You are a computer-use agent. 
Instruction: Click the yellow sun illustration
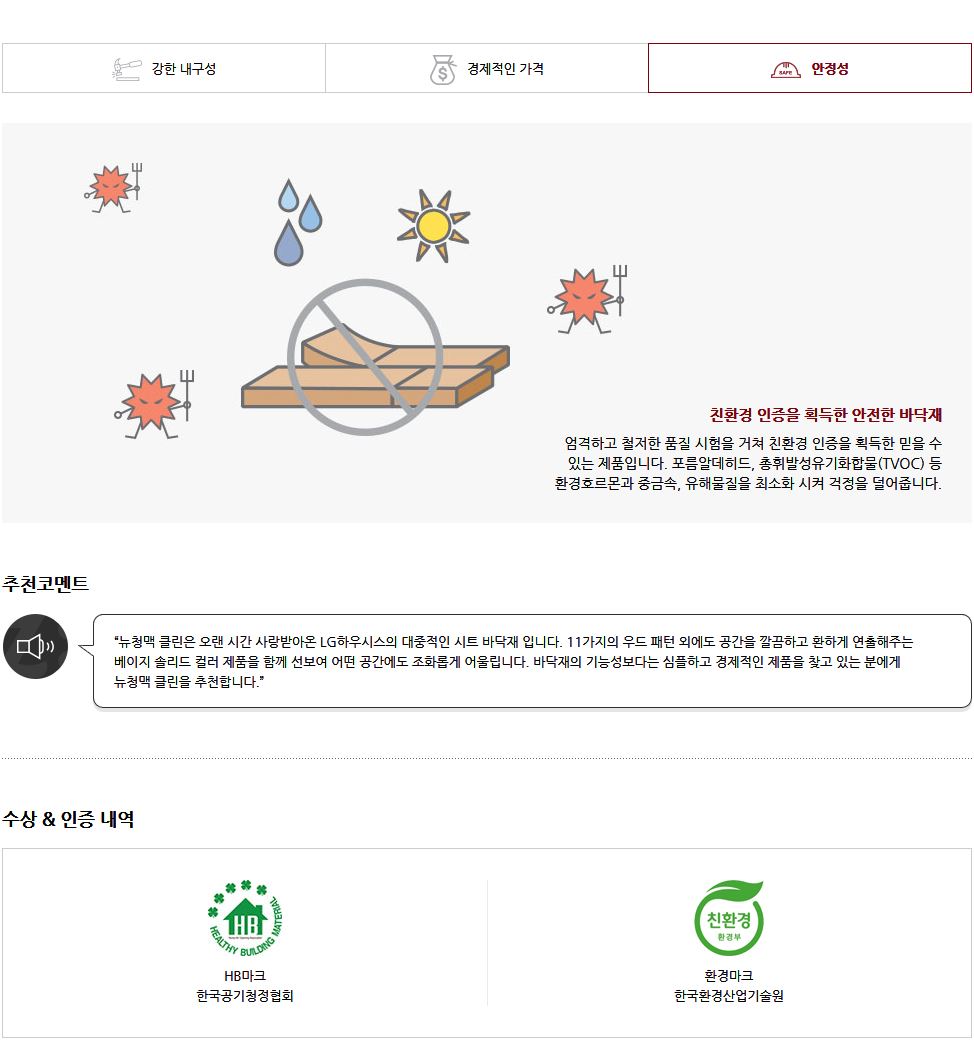pos(434,226)
